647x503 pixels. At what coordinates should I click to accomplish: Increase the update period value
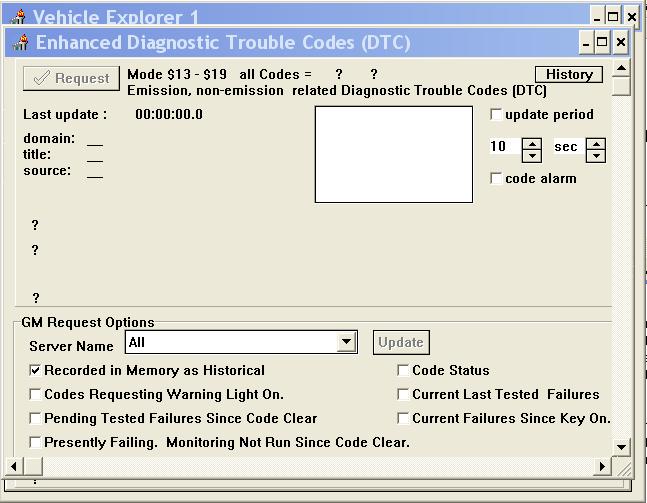533,142
